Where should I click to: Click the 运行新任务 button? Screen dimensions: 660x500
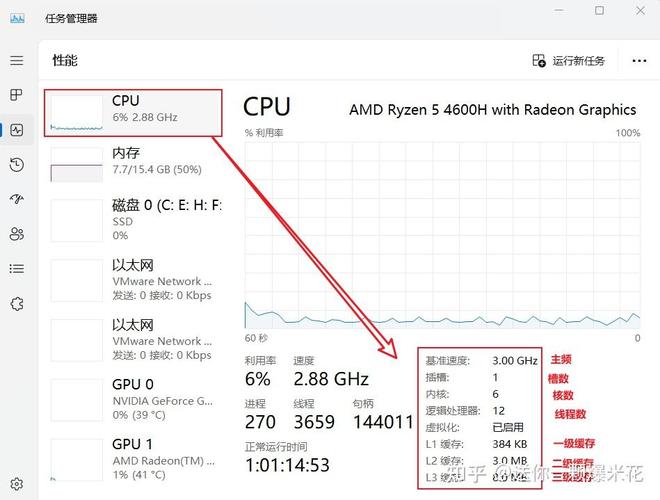(569, 61)
